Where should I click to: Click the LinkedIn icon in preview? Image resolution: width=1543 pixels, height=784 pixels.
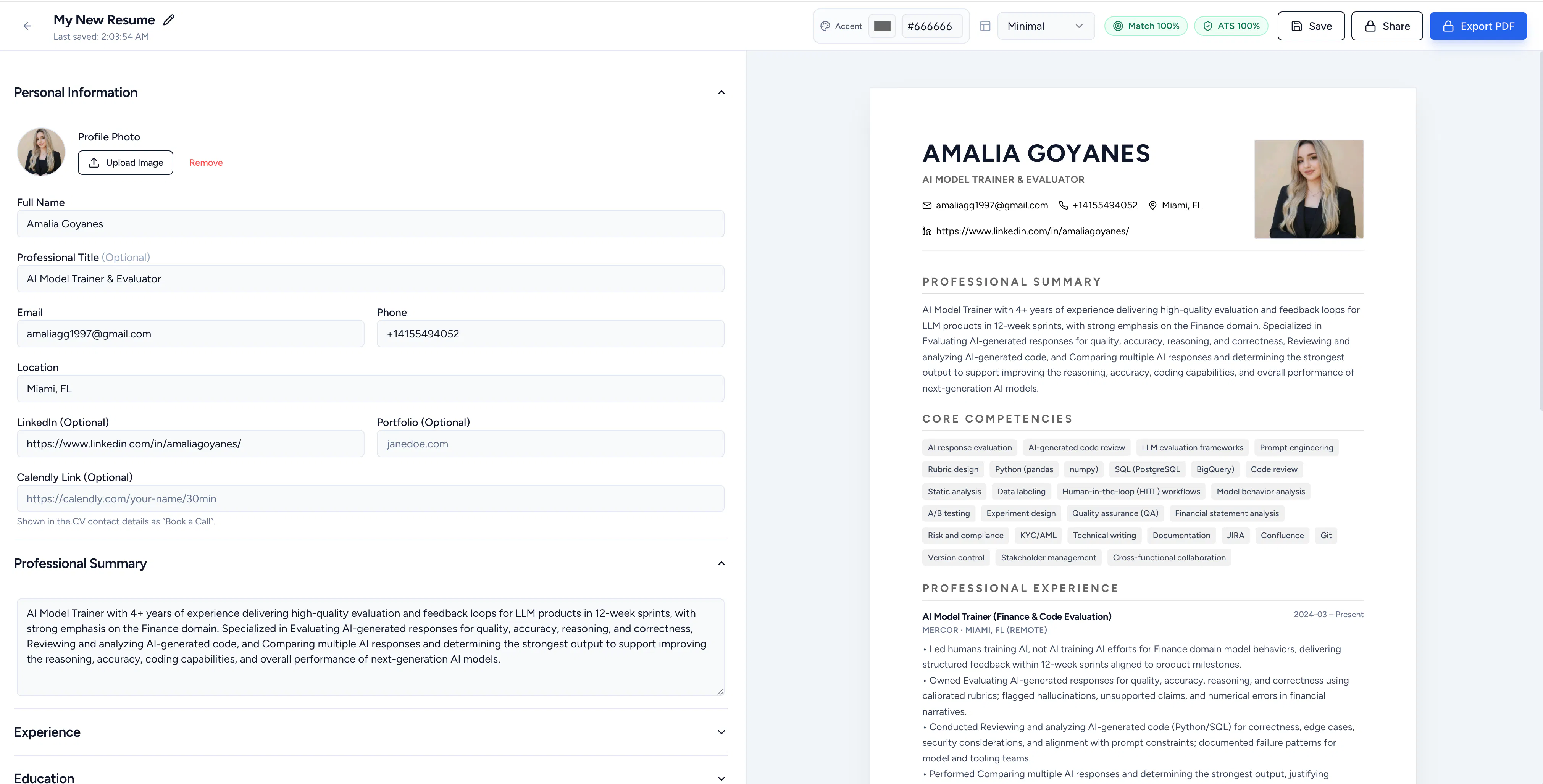[926, 231]
